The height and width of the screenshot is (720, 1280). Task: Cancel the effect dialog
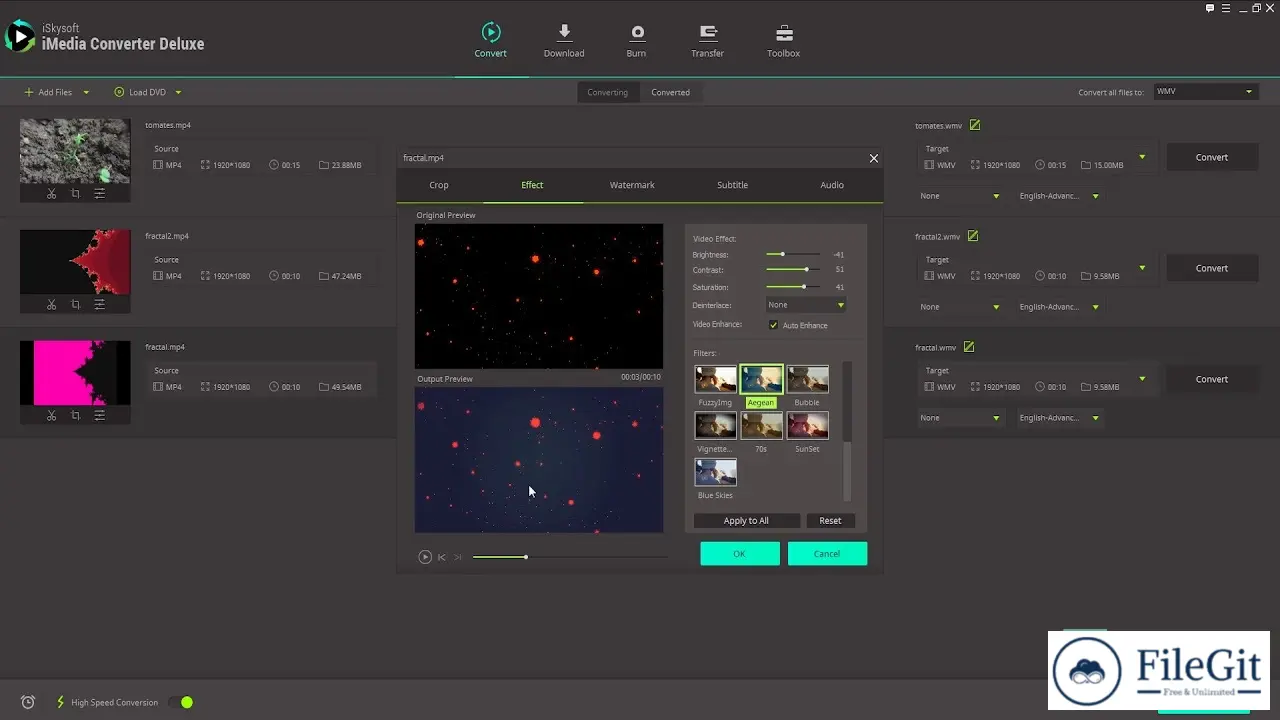click(x=827, y=553)
